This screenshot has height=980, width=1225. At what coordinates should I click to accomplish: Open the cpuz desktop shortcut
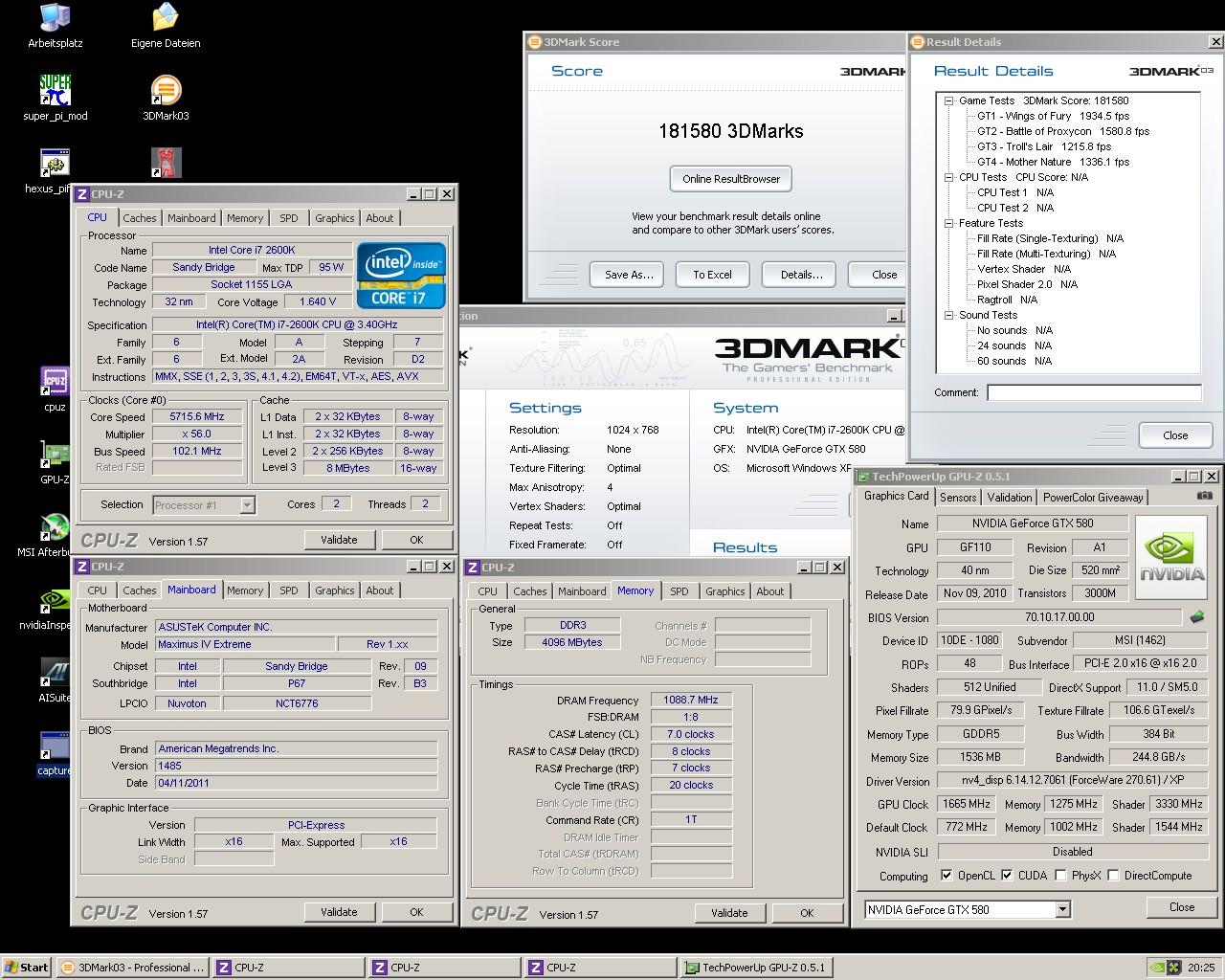(55, 389)
